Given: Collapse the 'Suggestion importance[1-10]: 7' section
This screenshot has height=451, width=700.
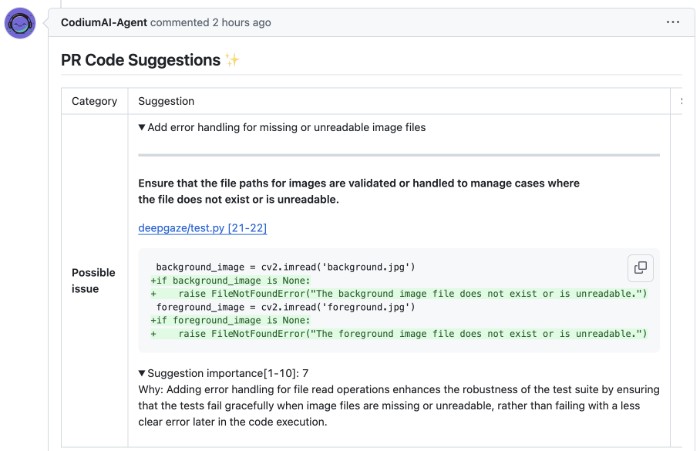Looking at the screenshot, I should pos(142,373).
